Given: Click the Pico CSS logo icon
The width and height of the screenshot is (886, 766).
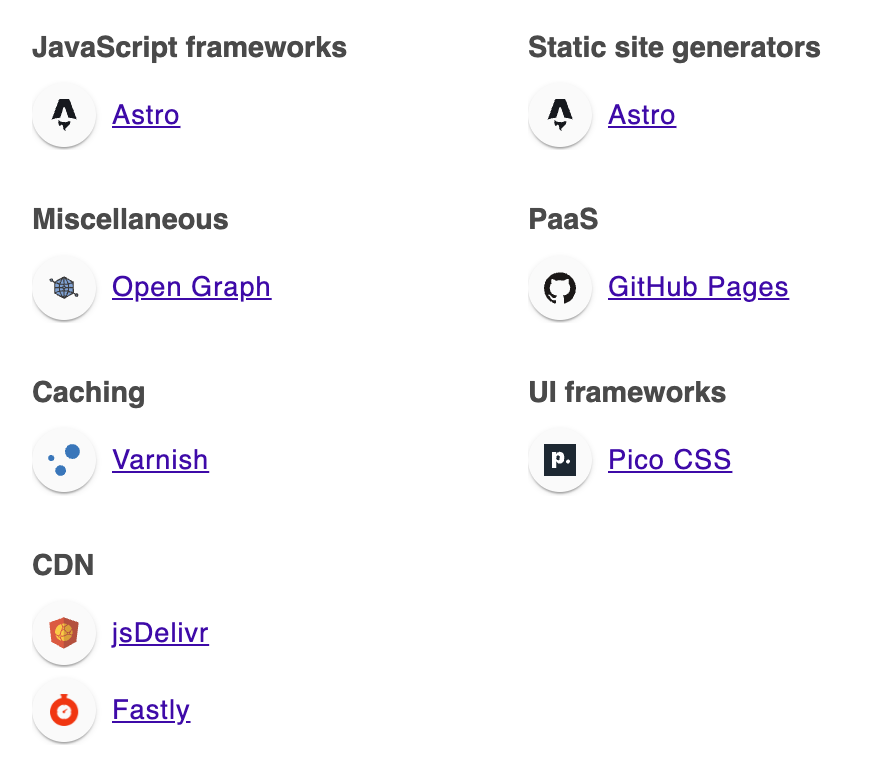Looking at the screenshot, I should click(560, 460).
